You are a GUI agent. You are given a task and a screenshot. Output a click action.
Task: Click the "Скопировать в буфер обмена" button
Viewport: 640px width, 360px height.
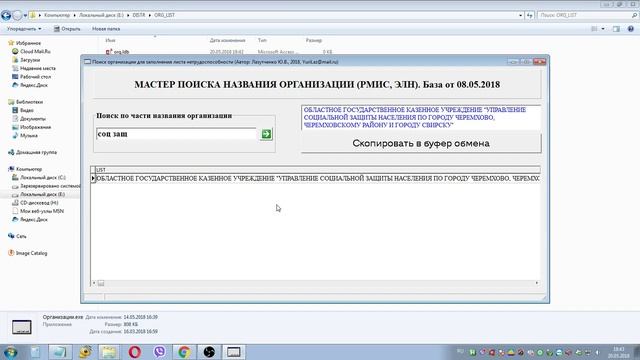[x=421, y=143]
